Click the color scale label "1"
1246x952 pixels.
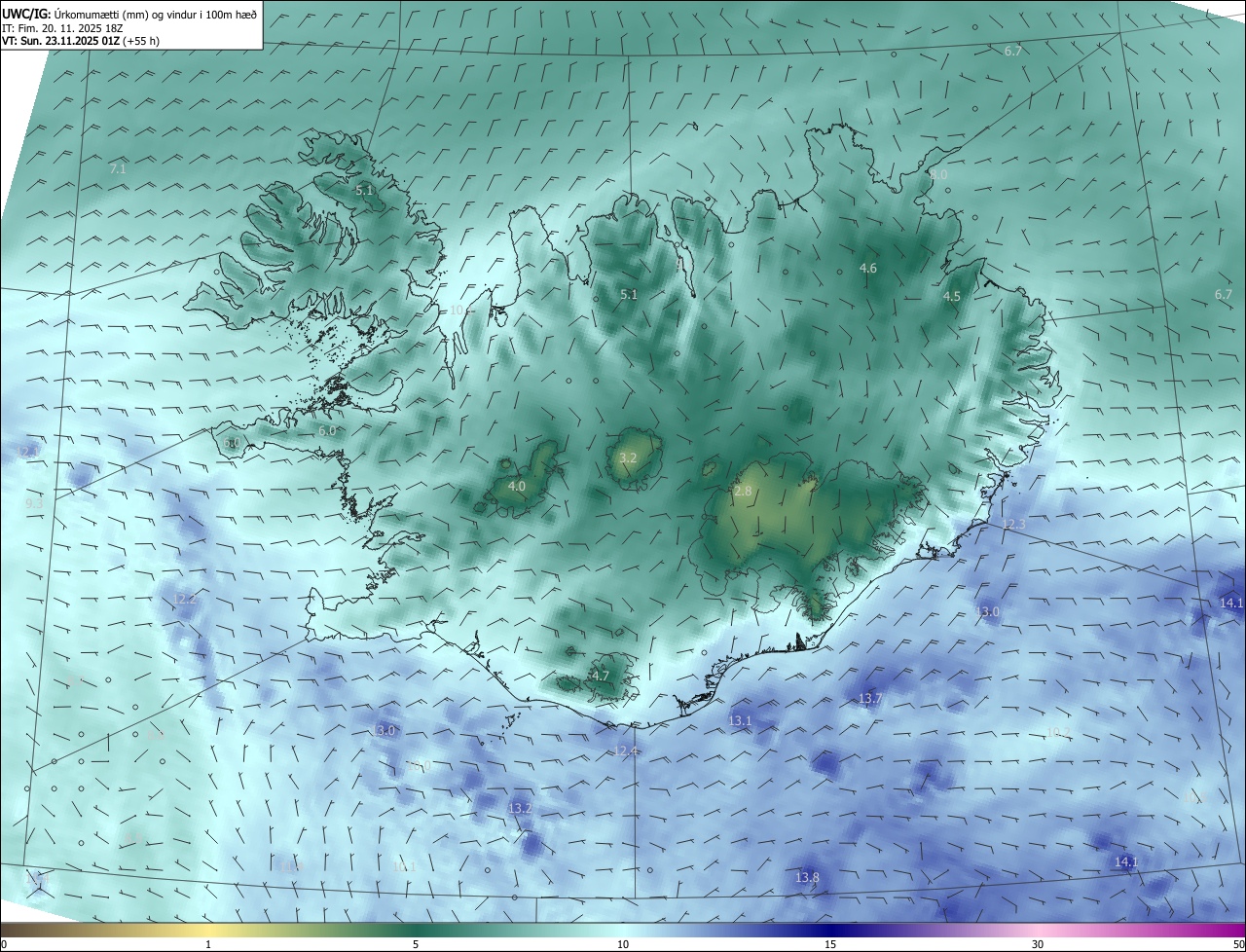(x=208, y=944)
